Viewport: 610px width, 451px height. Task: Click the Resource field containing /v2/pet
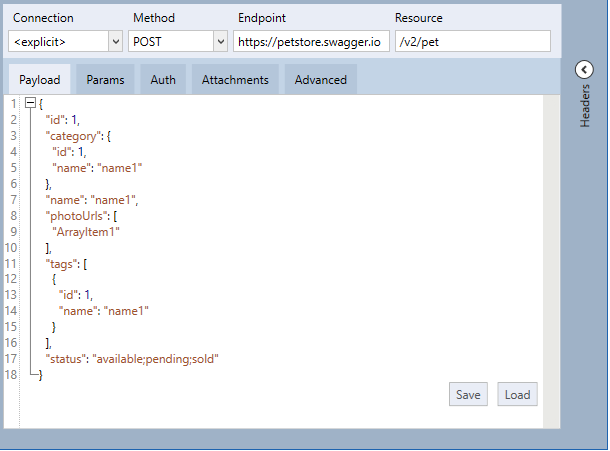(472, 41)
